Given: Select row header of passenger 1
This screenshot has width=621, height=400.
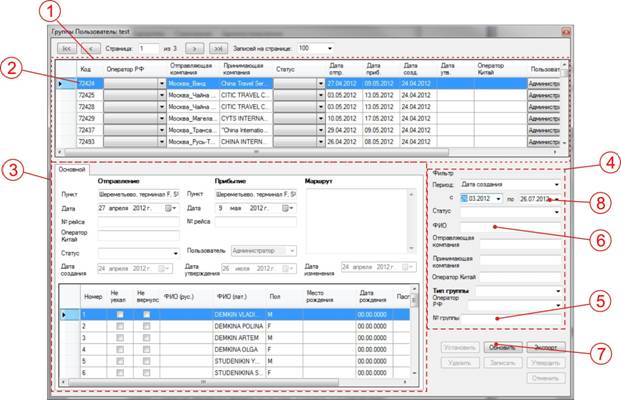Looking at the screenshot, I should [65, 314].
